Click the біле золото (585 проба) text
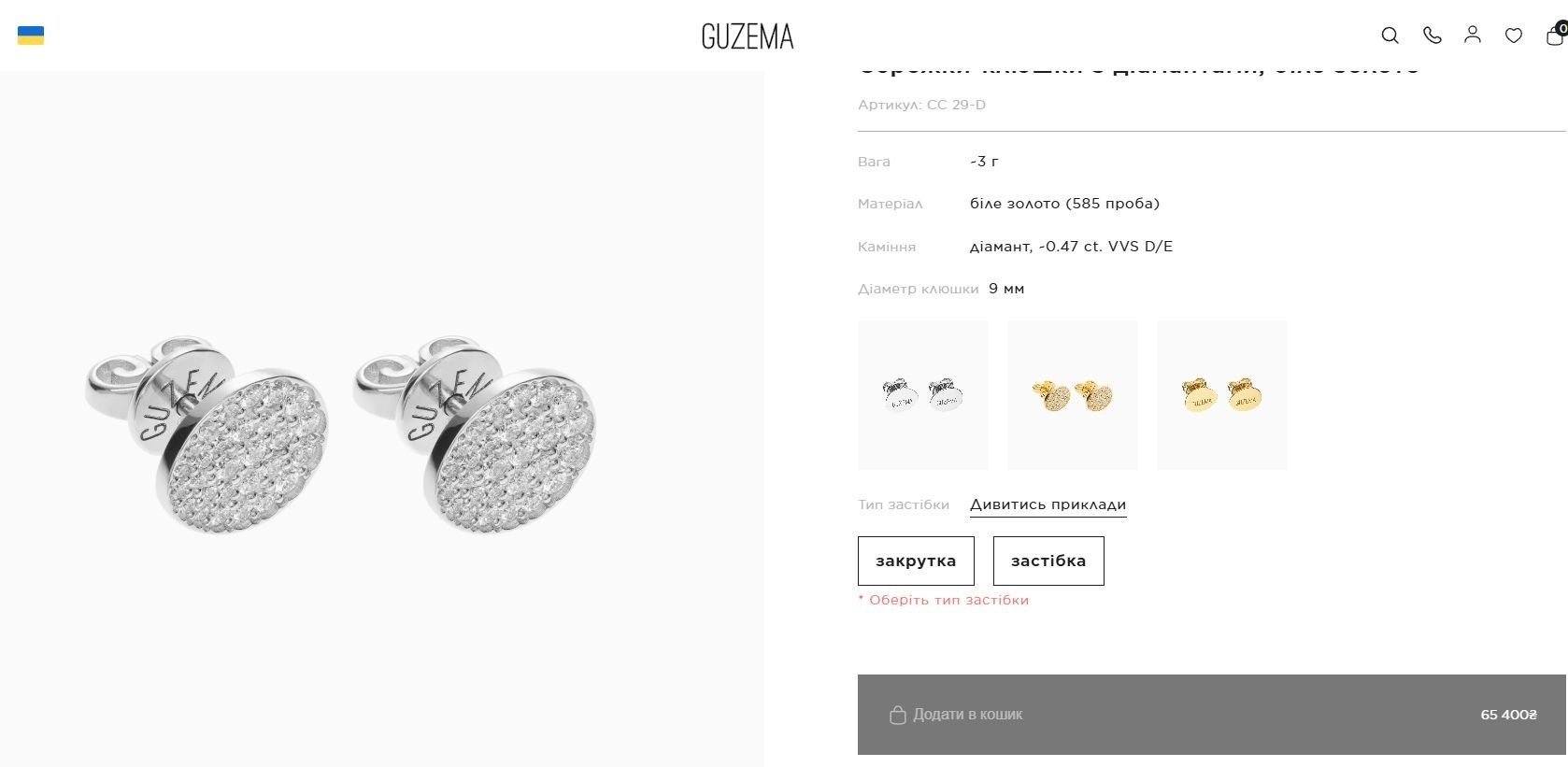This screenshot has width=1568, height=767. [1064, 204]
